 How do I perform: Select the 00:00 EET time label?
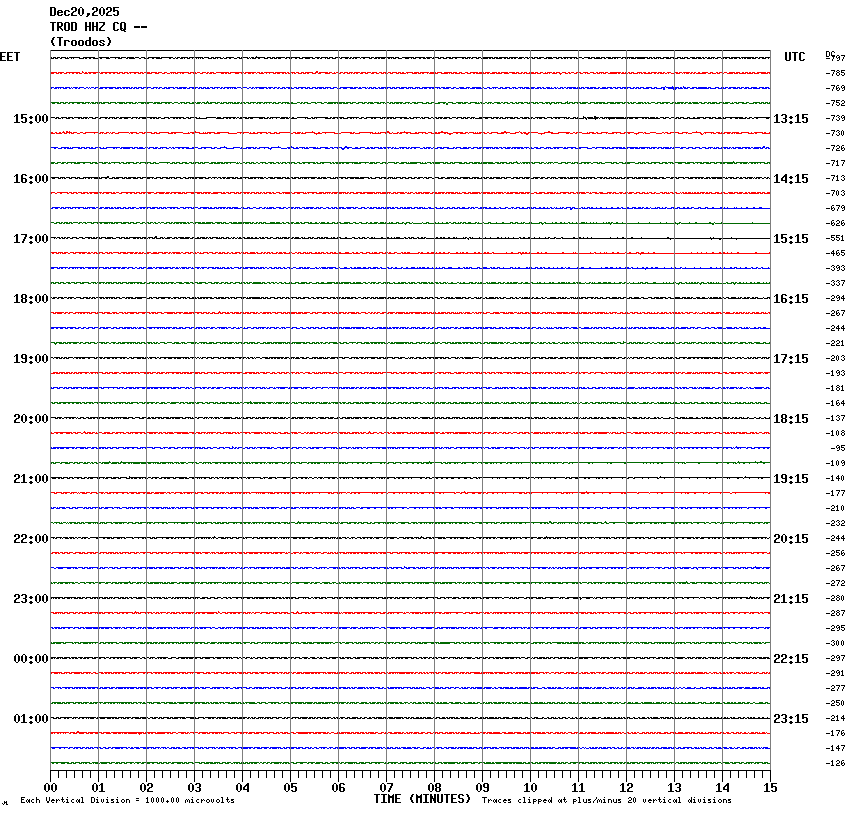click(30, 659)
